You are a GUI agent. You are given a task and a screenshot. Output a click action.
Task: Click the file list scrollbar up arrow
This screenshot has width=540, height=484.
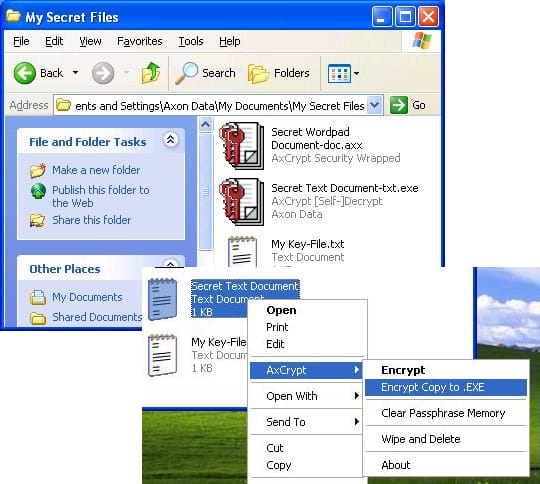(206, 124)
